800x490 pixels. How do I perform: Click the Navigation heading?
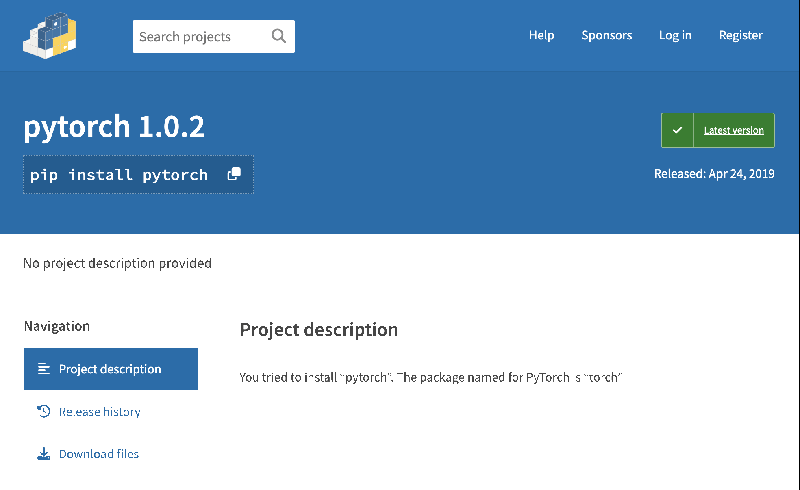pos(57,326)
